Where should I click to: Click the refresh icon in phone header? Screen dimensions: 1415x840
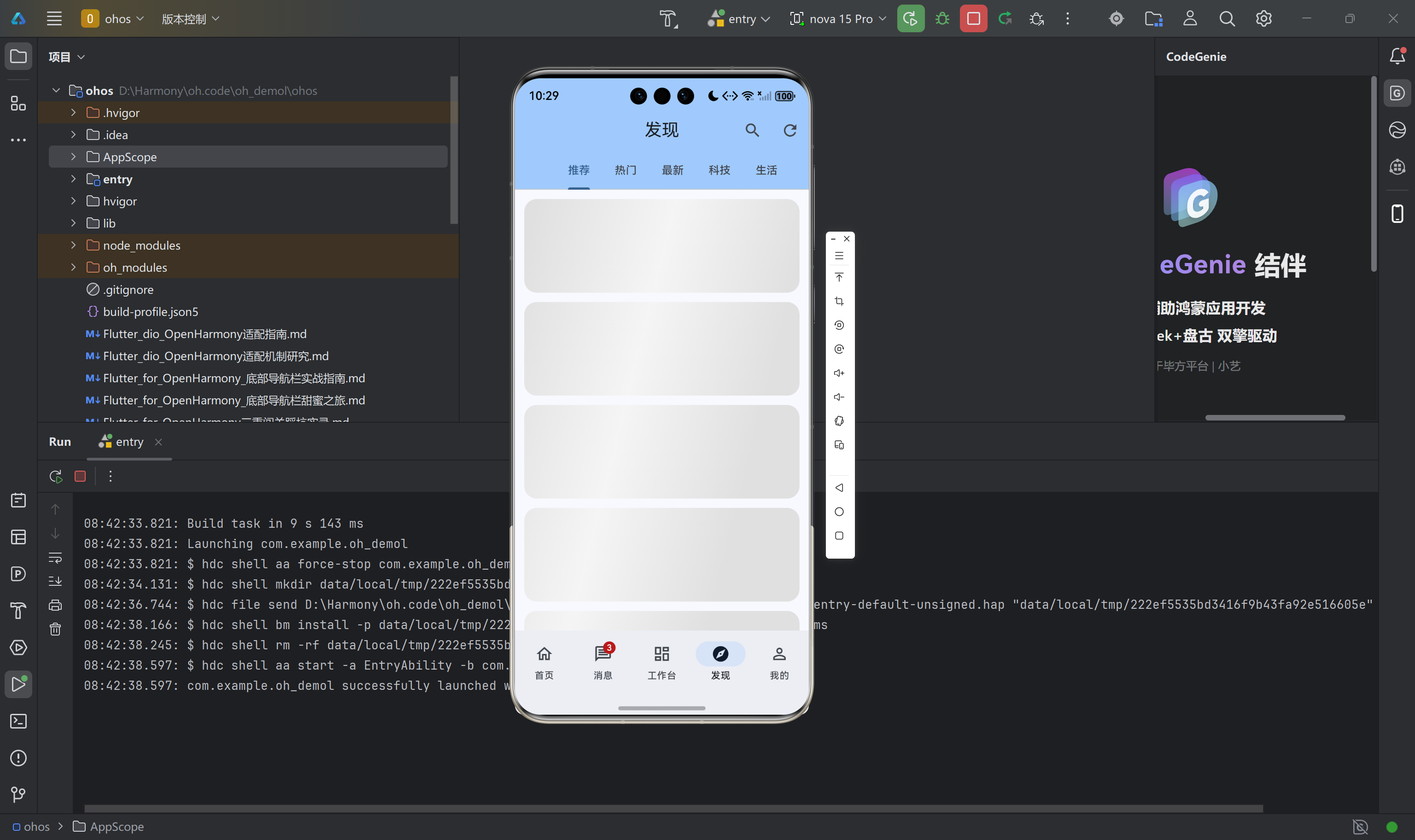[789, 131]
